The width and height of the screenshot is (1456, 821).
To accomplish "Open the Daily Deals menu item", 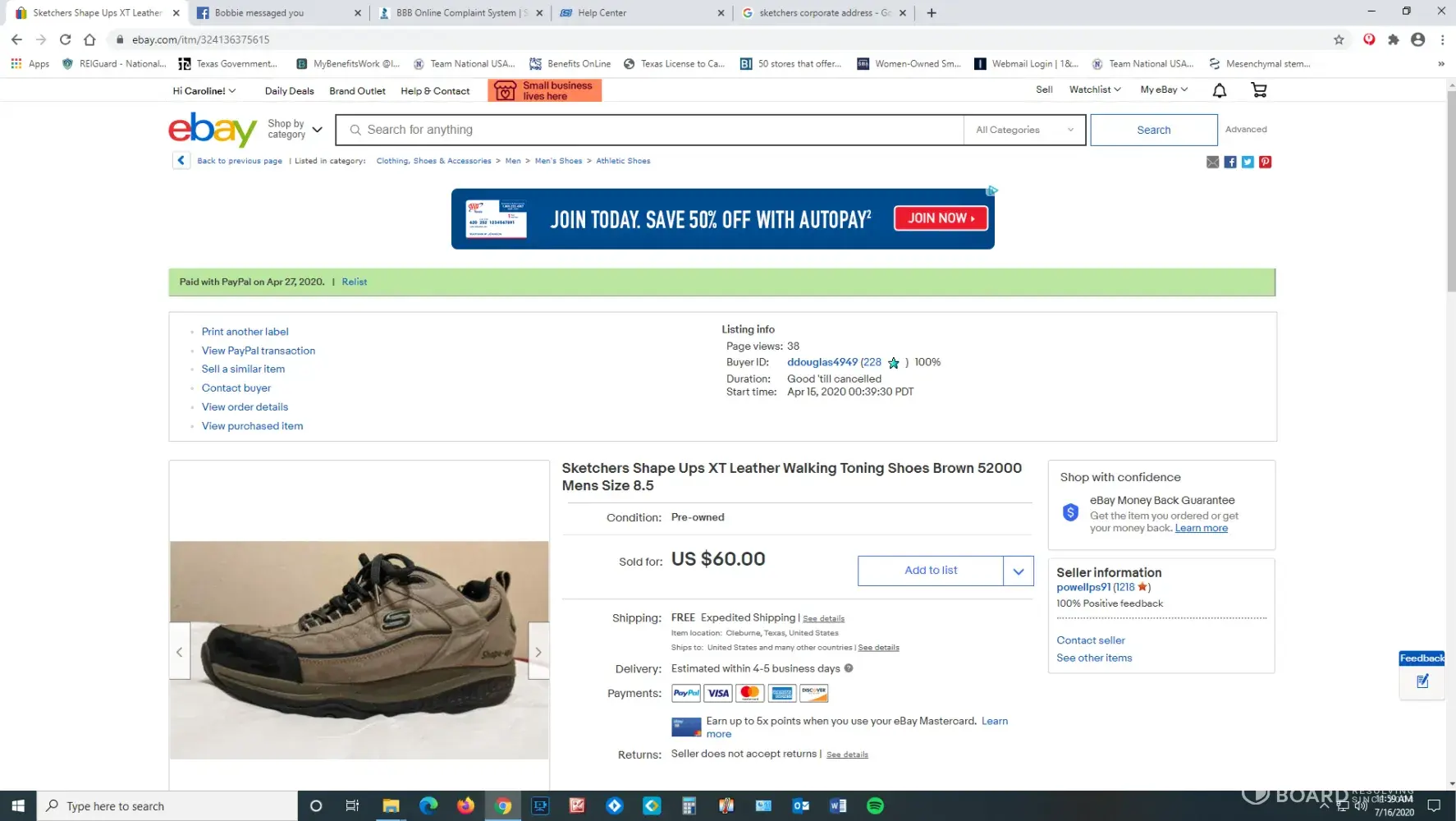I will [x=289, y=91].
